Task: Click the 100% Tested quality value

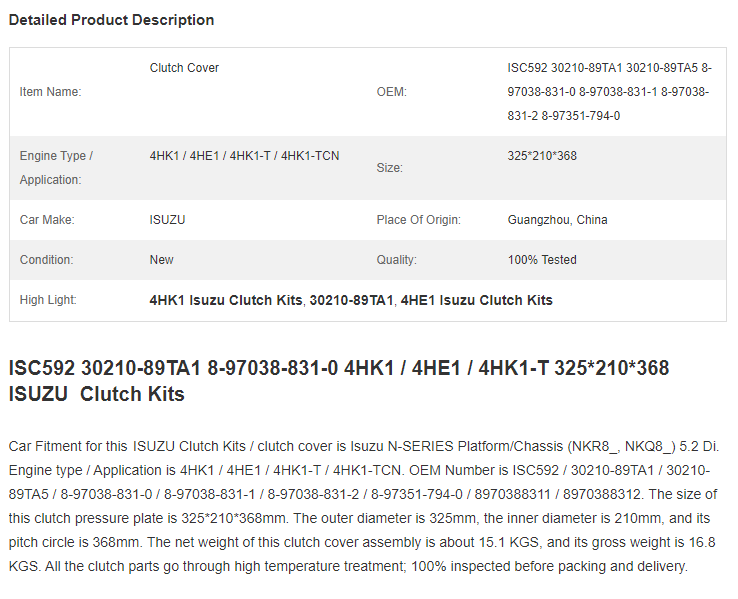Action: pyautogui.click(x=542, y=260)
